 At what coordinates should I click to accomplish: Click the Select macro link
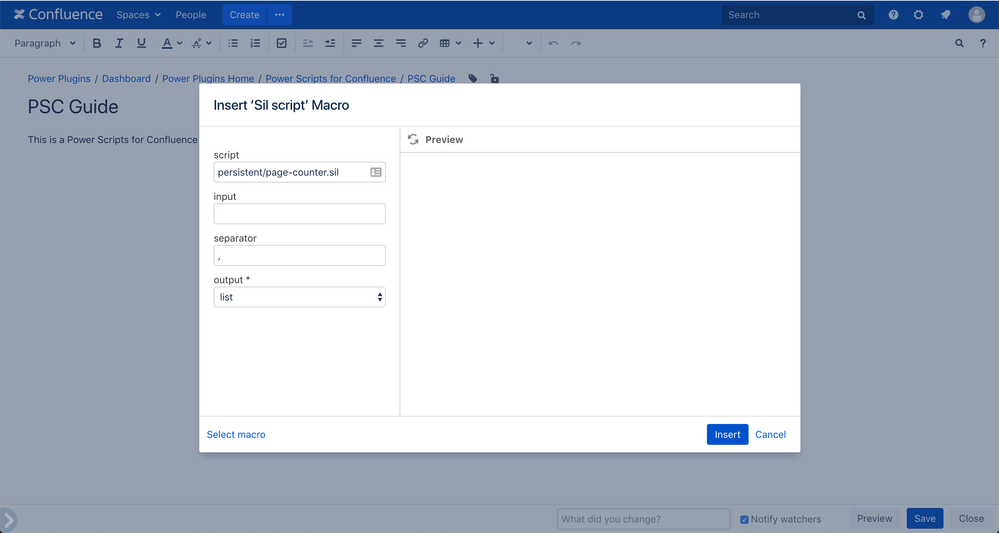click(x=236, y=434)
